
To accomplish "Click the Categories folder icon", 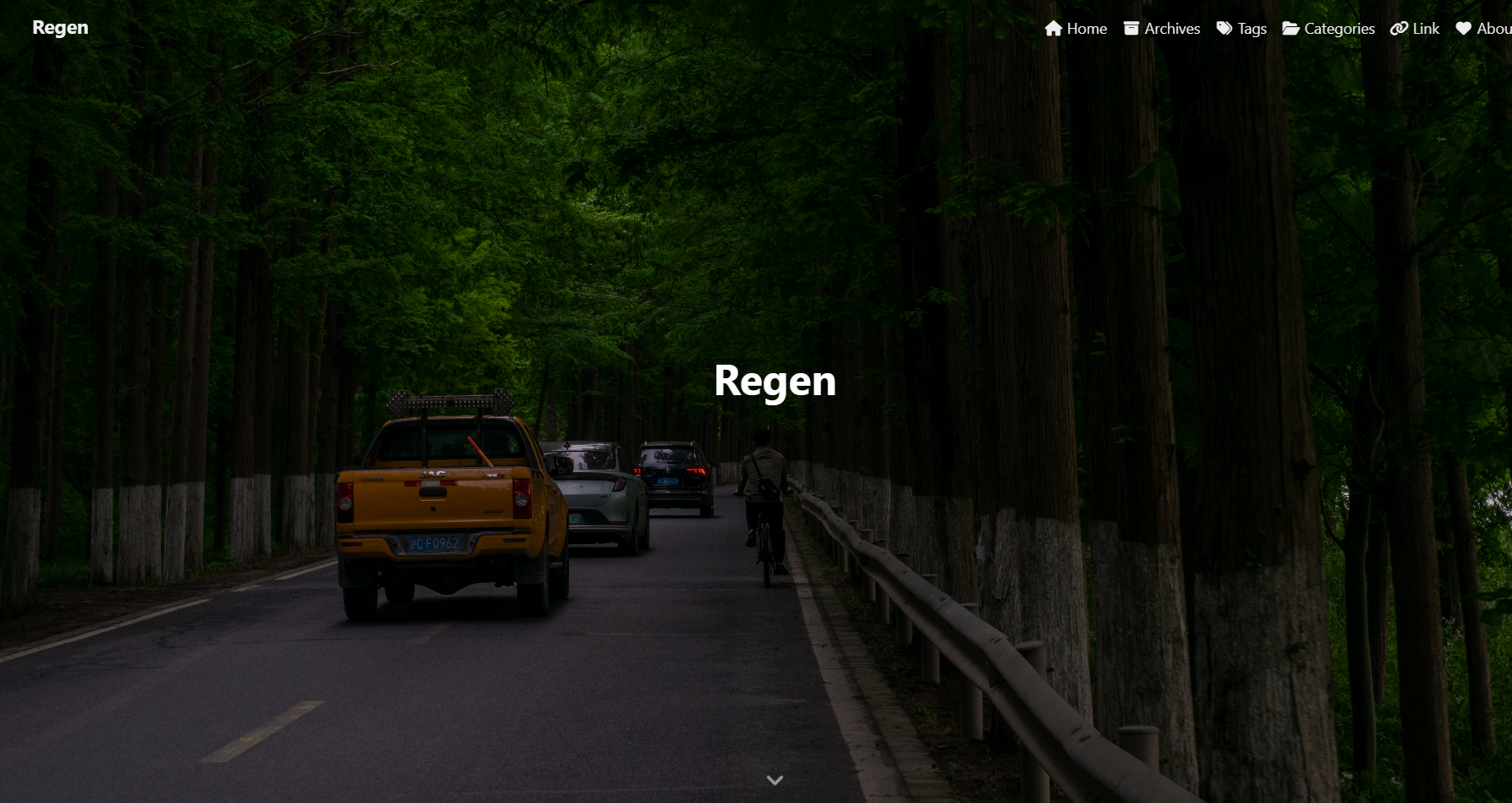I will click(1290, 29).
